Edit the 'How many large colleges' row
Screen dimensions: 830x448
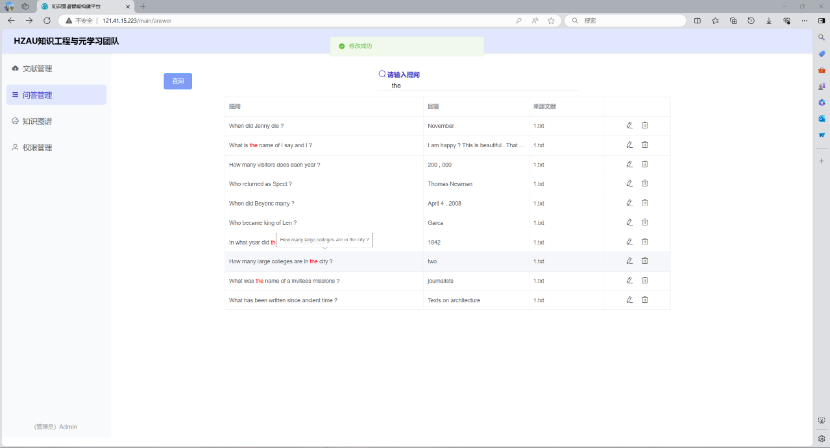pos(629,260)
